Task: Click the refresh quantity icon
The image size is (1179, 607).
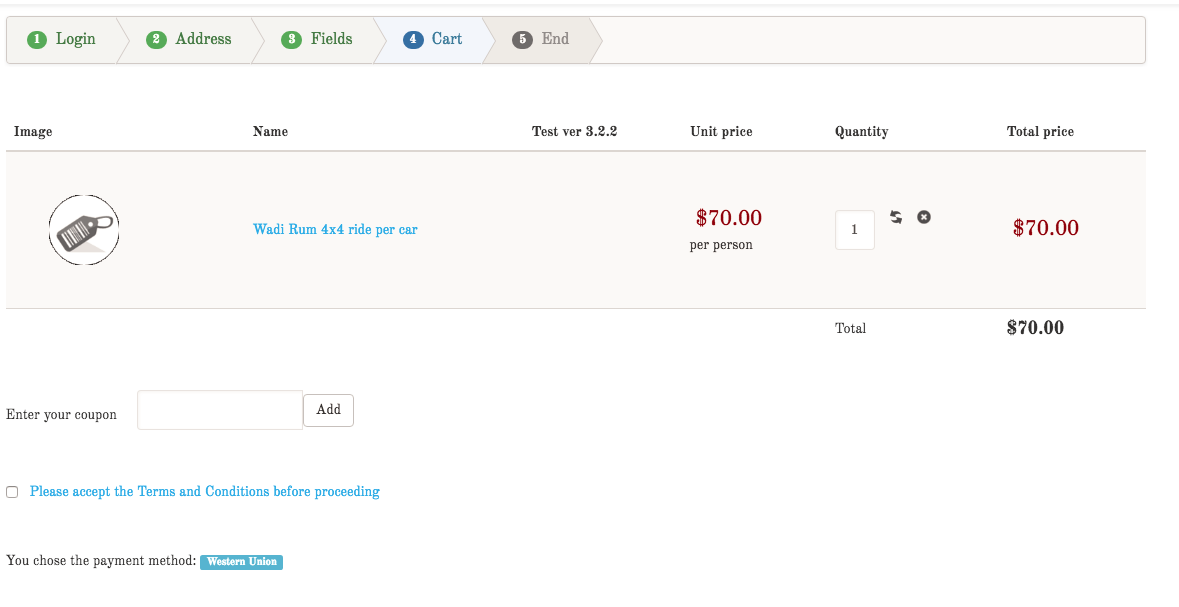Action: (x=897, y=217)
